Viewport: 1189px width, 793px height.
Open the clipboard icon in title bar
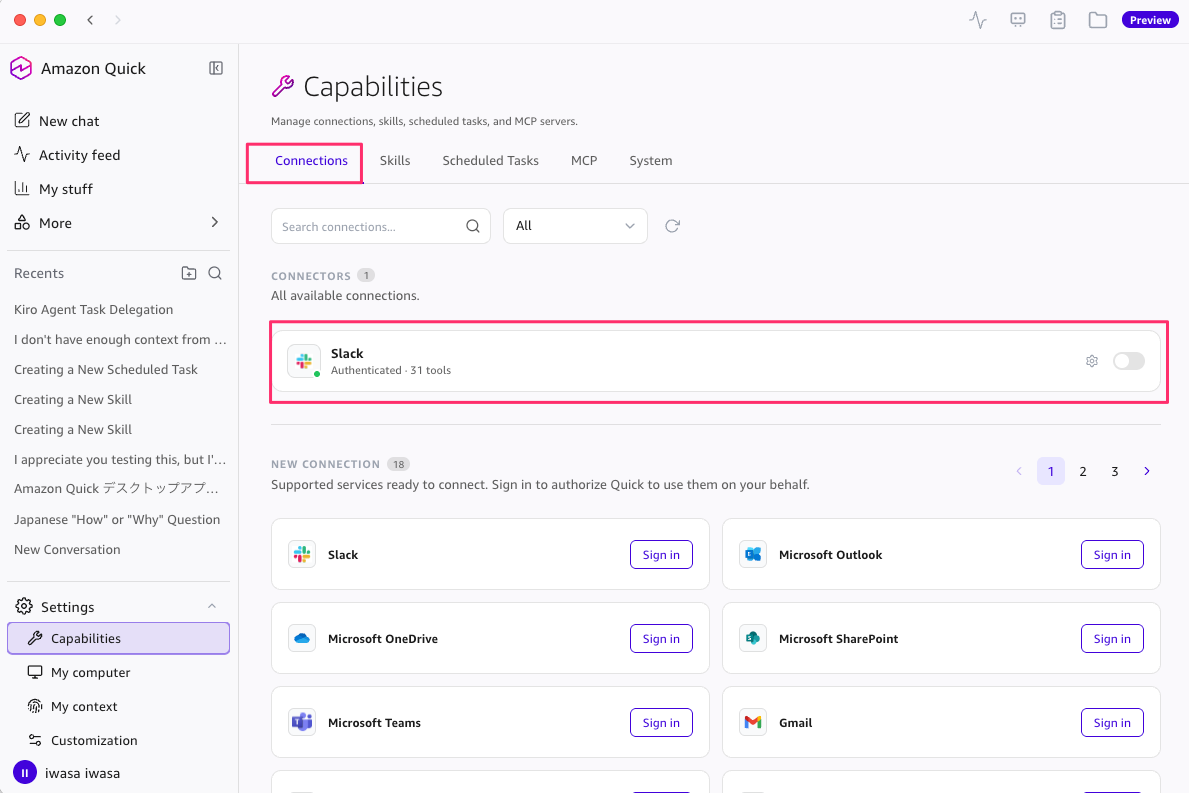coord(1058,20)
